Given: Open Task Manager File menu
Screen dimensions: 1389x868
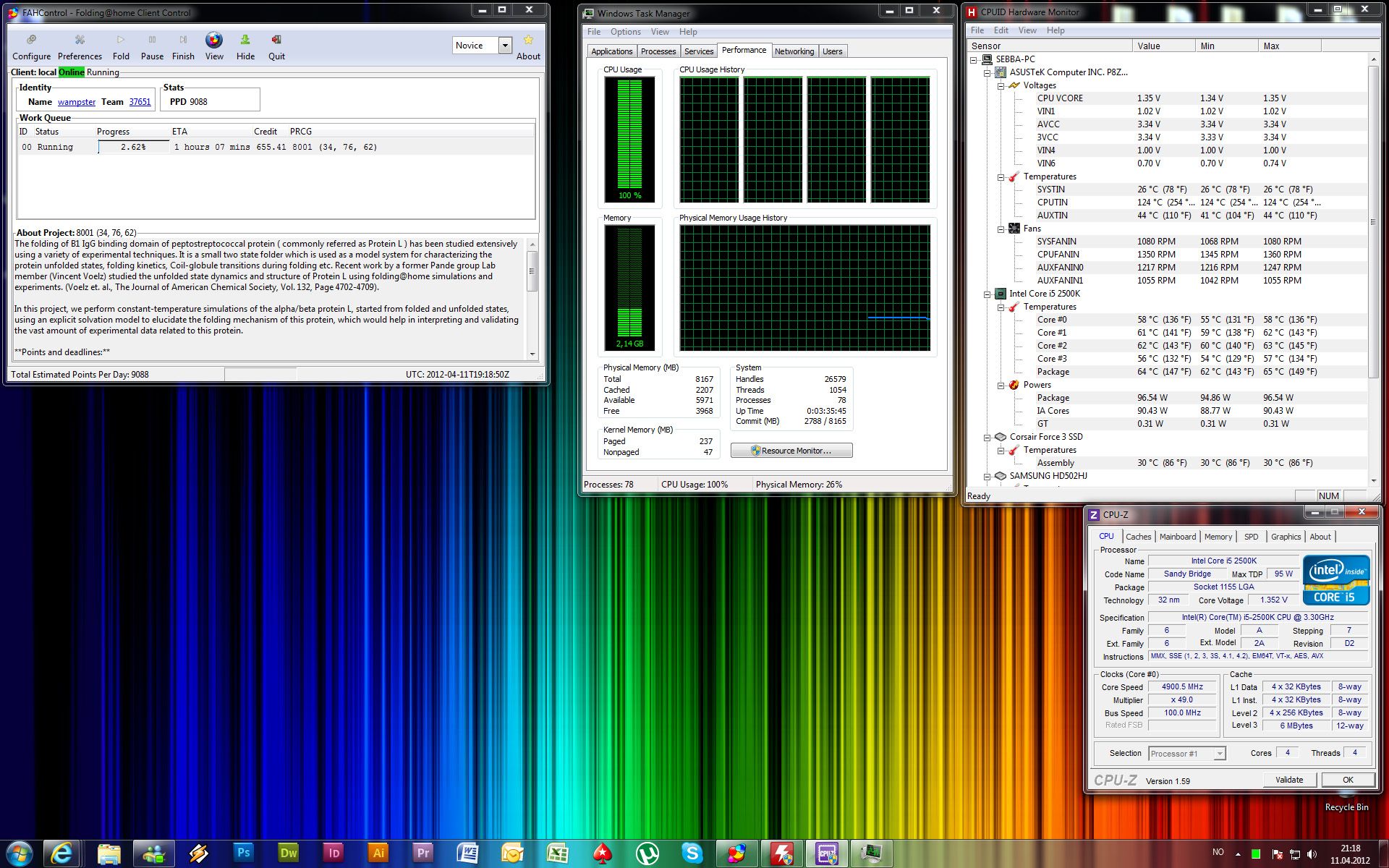Looking at the screenshot, I should point(594,32).
